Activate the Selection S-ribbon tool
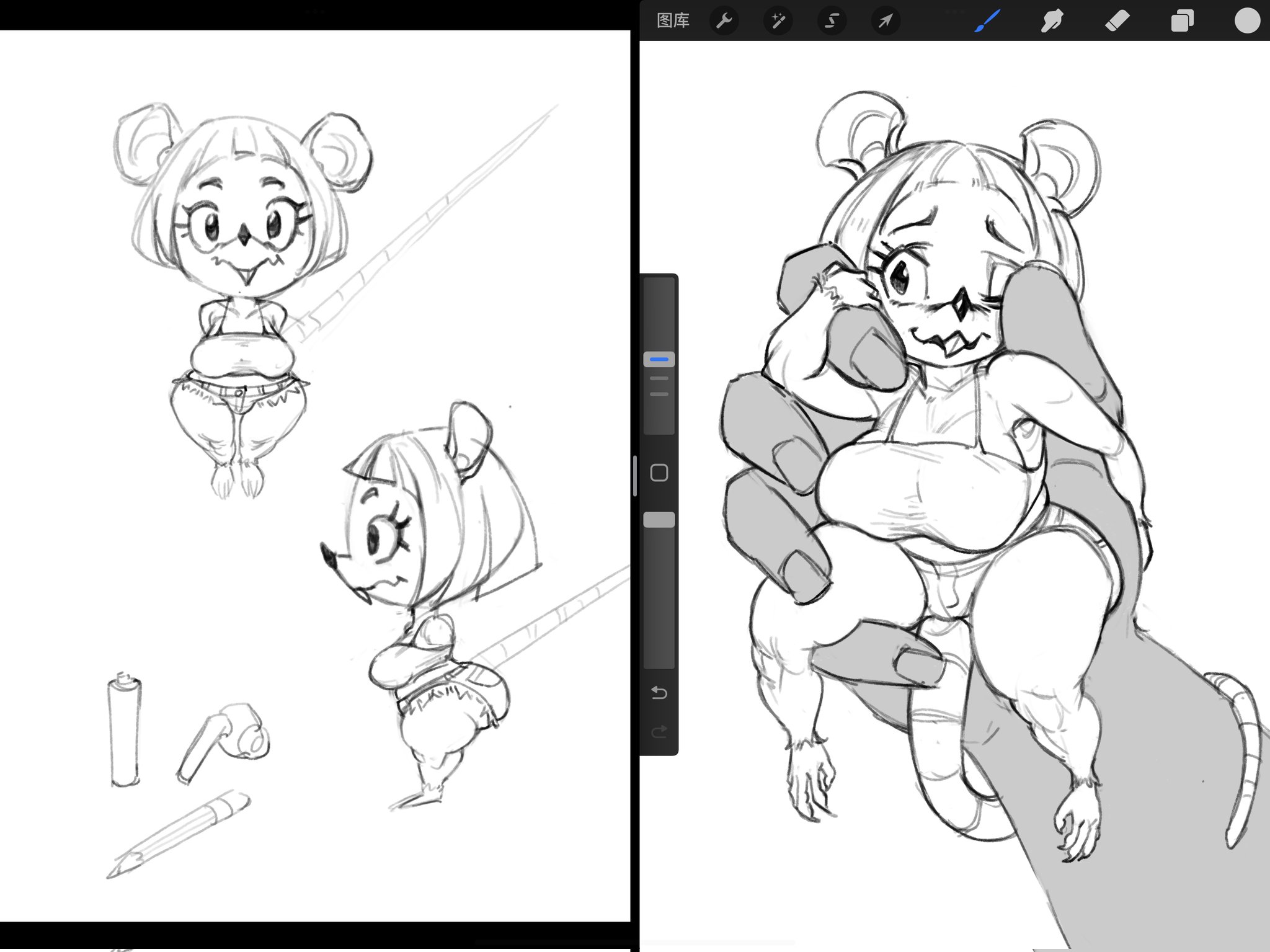Screen dimensions: 1270x952 pyautogui.click(x=832, y=21)
